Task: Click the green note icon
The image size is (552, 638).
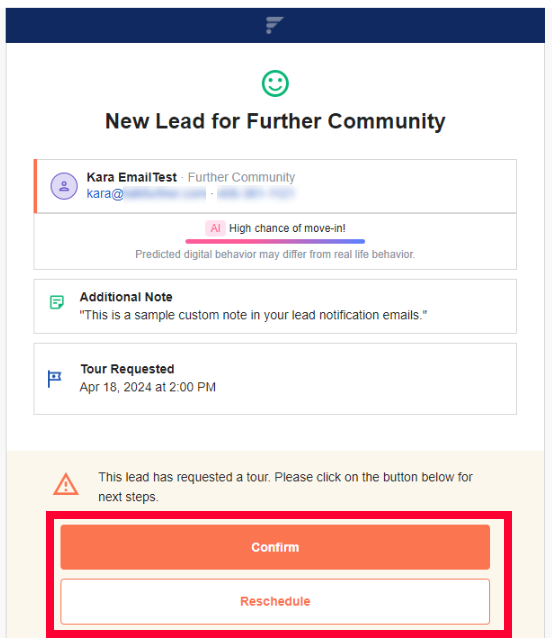Action: pos(57,302)
